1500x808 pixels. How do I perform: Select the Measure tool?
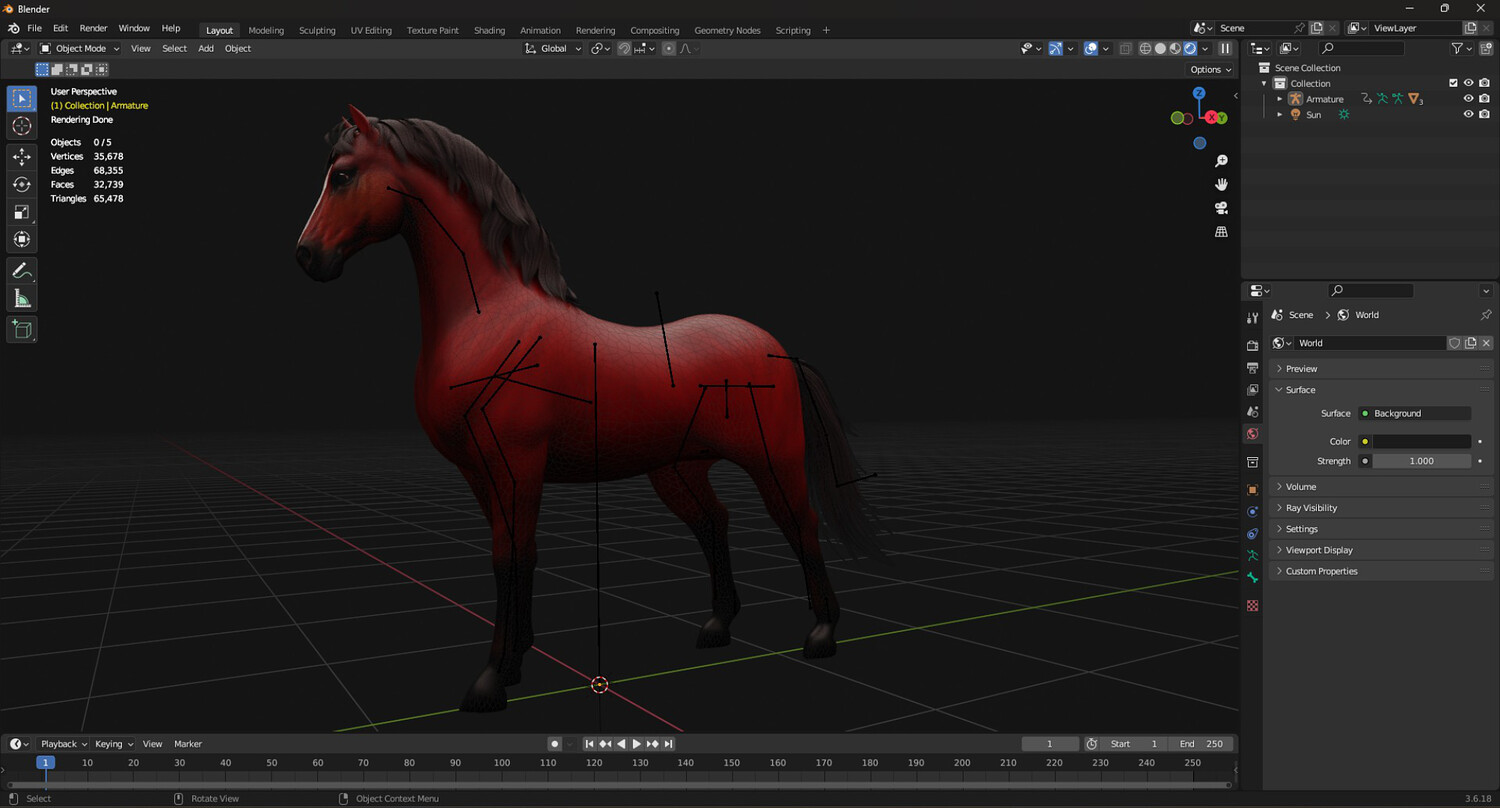click(21, 299)
